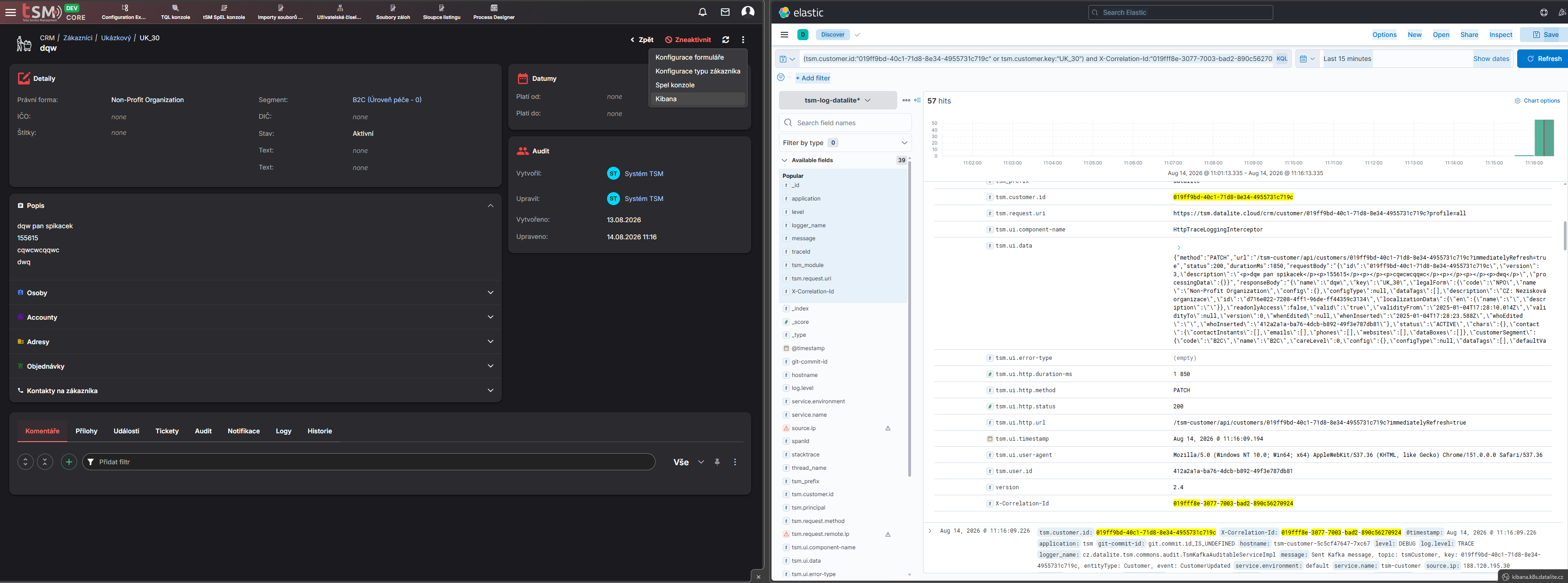Open TQL konzole in the top bar
The width and height of the screenshot is (1568, 583).
[175, 12]
